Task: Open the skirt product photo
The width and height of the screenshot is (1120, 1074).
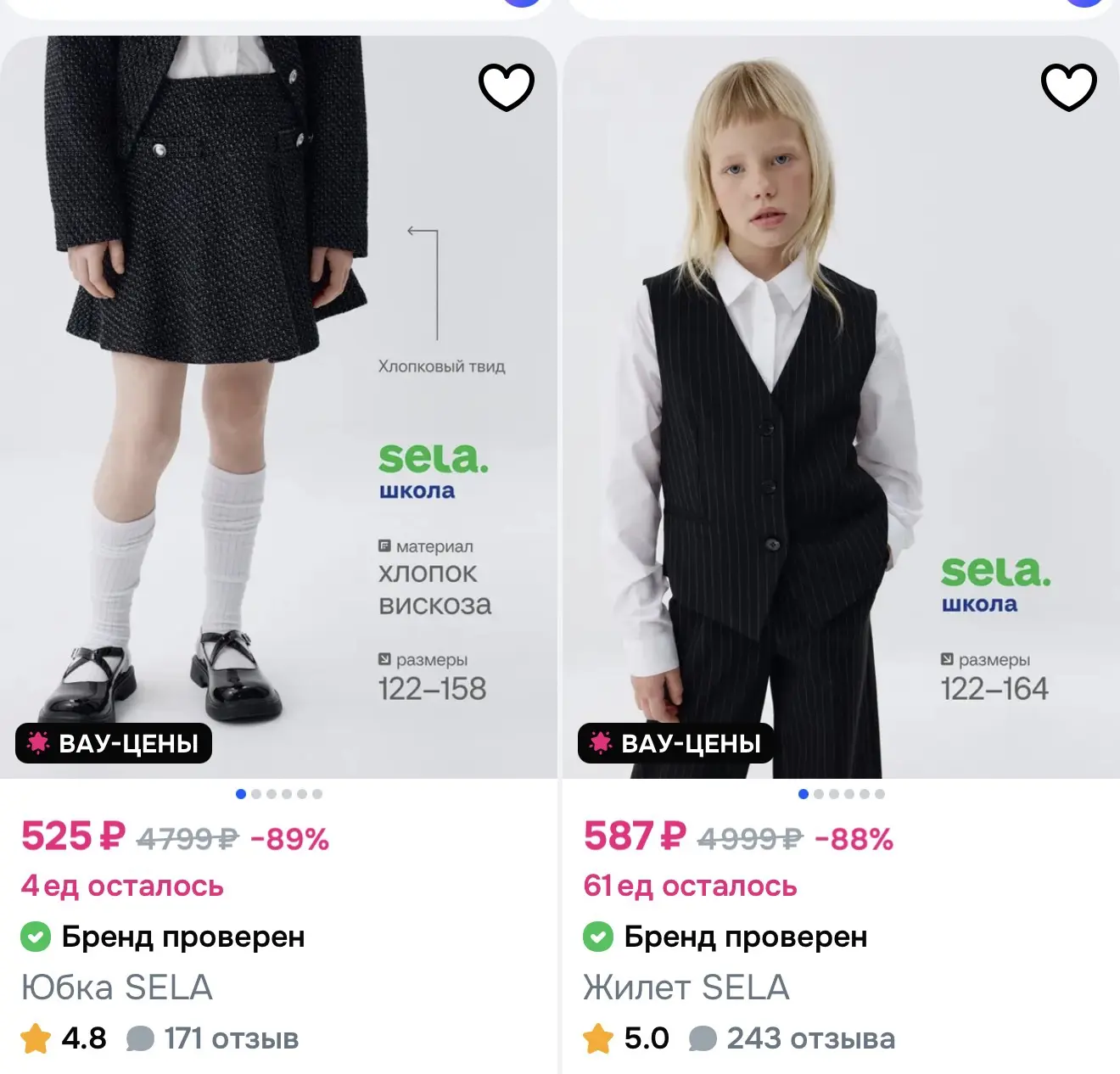Action: [278, 407]
